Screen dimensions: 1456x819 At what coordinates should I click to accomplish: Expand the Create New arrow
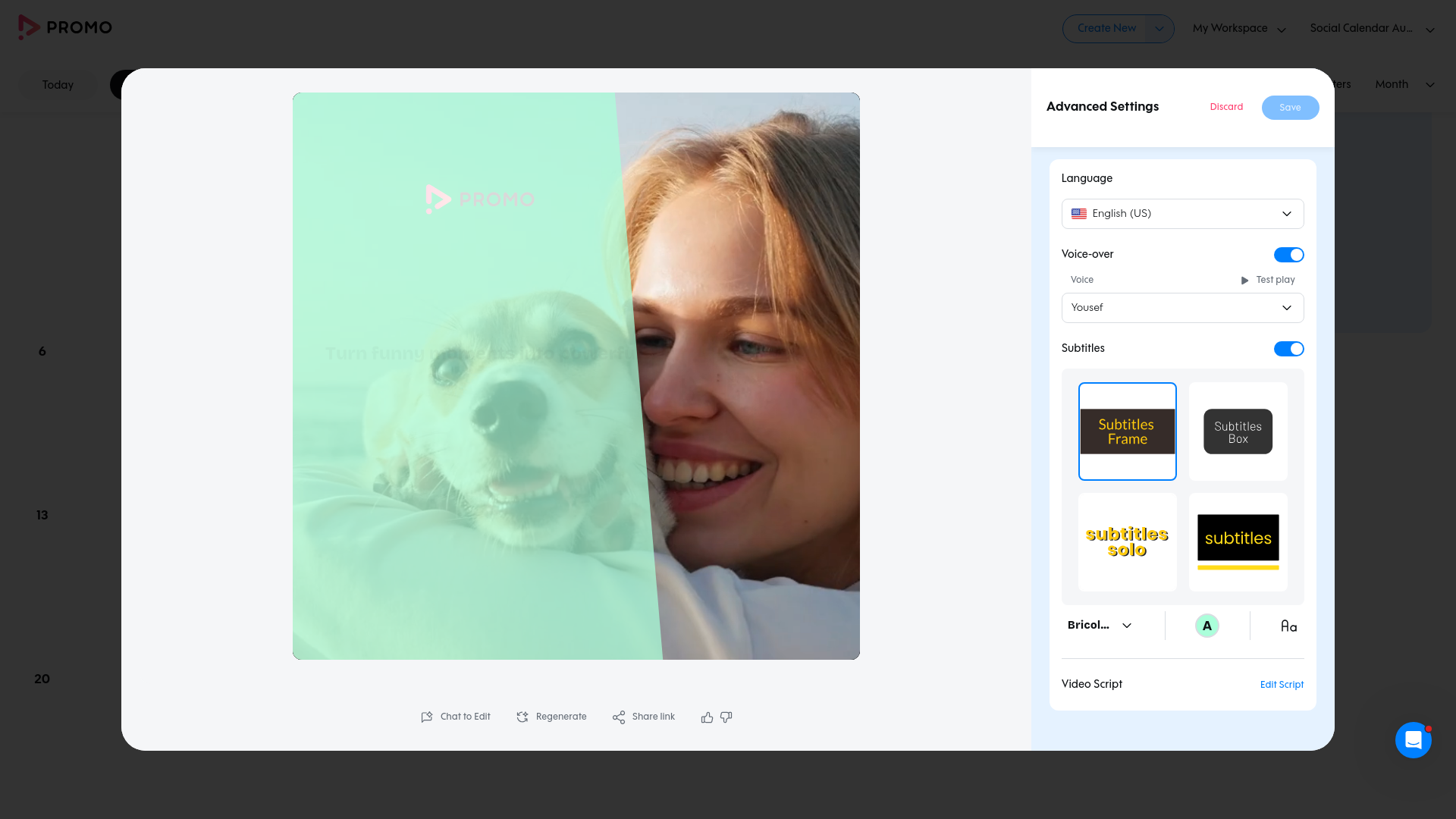click(1159, 29)
